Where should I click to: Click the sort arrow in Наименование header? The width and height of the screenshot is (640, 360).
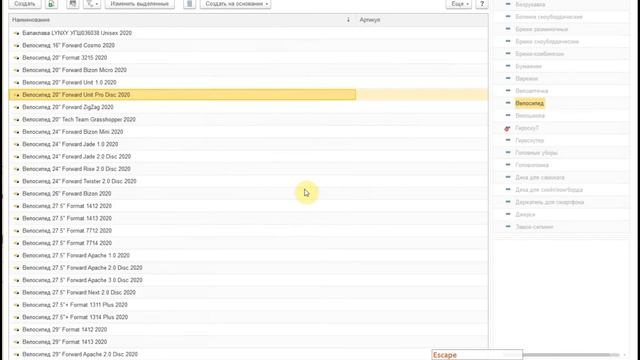(348, 20)
